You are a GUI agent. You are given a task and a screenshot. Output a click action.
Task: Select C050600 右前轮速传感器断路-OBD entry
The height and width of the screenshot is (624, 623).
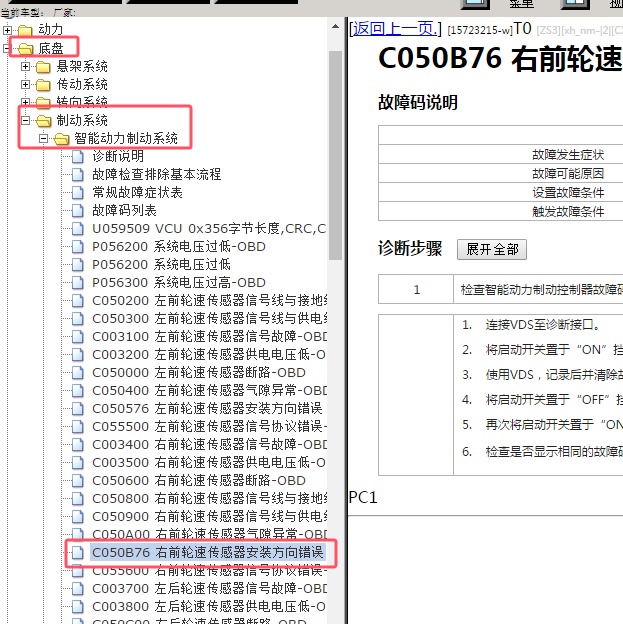(x=199, y=481)
